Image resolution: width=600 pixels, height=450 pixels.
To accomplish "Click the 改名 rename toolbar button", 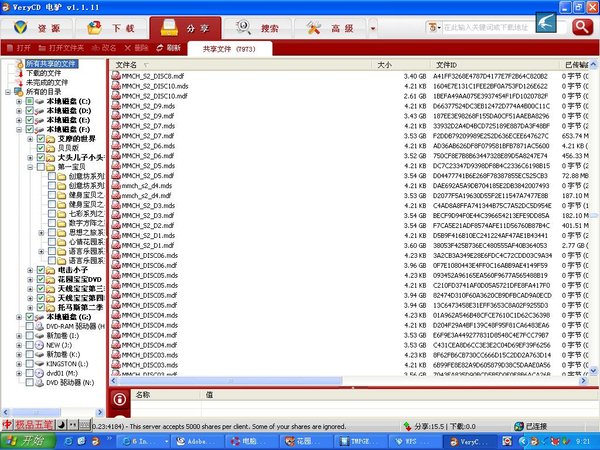I will [x=104, y=48].
